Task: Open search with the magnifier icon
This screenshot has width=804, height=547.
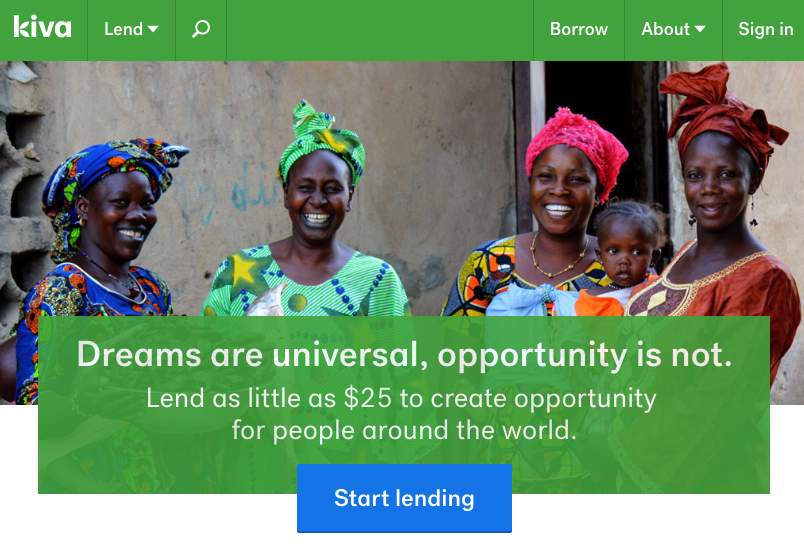Action: pos(201,29)
